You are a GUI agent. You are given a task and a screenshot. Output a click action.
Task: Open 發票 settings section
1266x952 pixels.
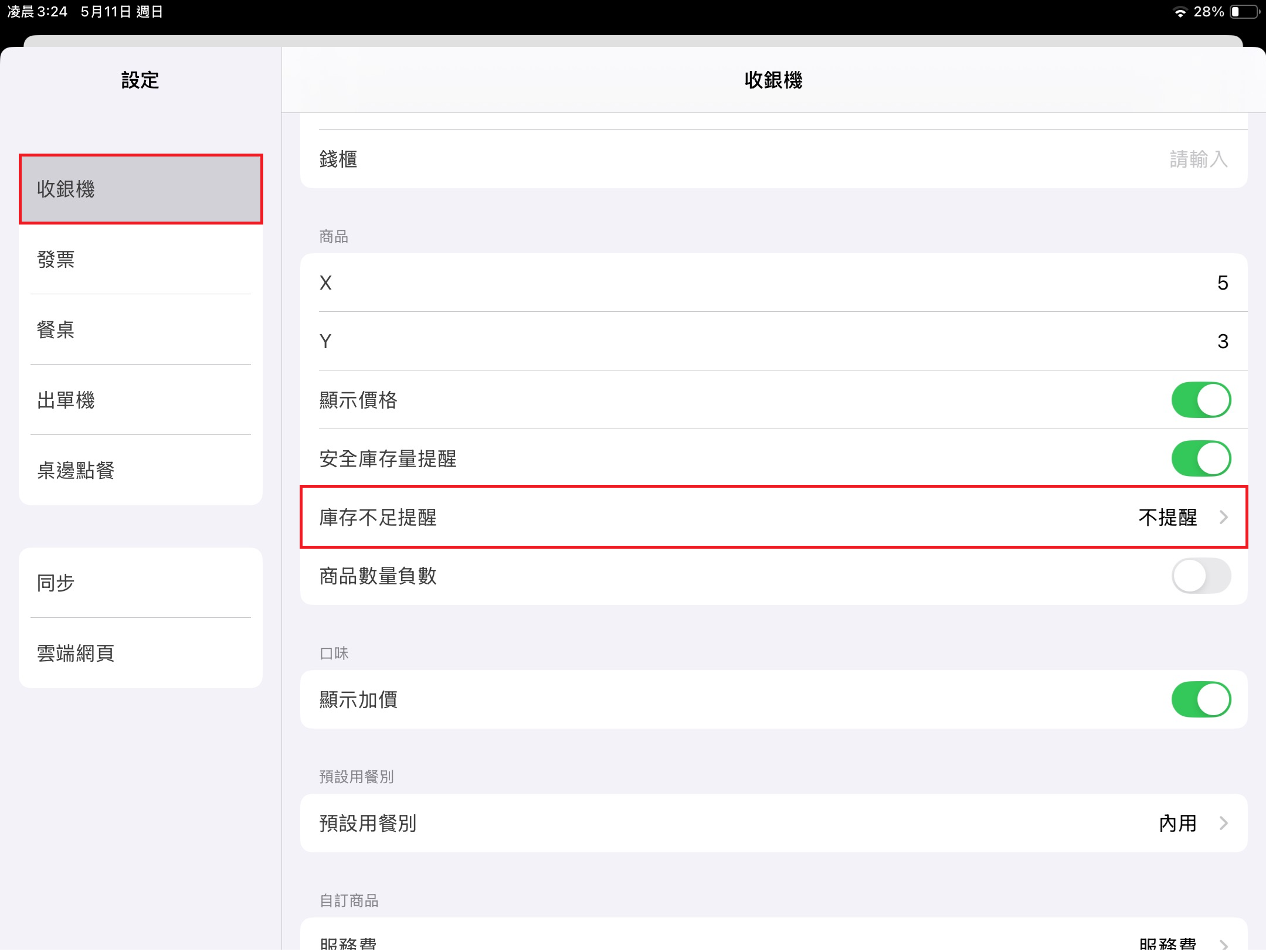click(x=141, y=259)
